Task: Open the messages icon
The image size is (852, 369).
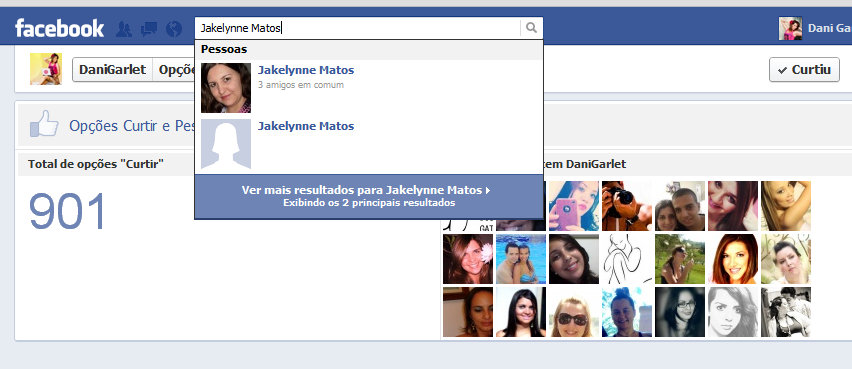Action: click(149, 29)
